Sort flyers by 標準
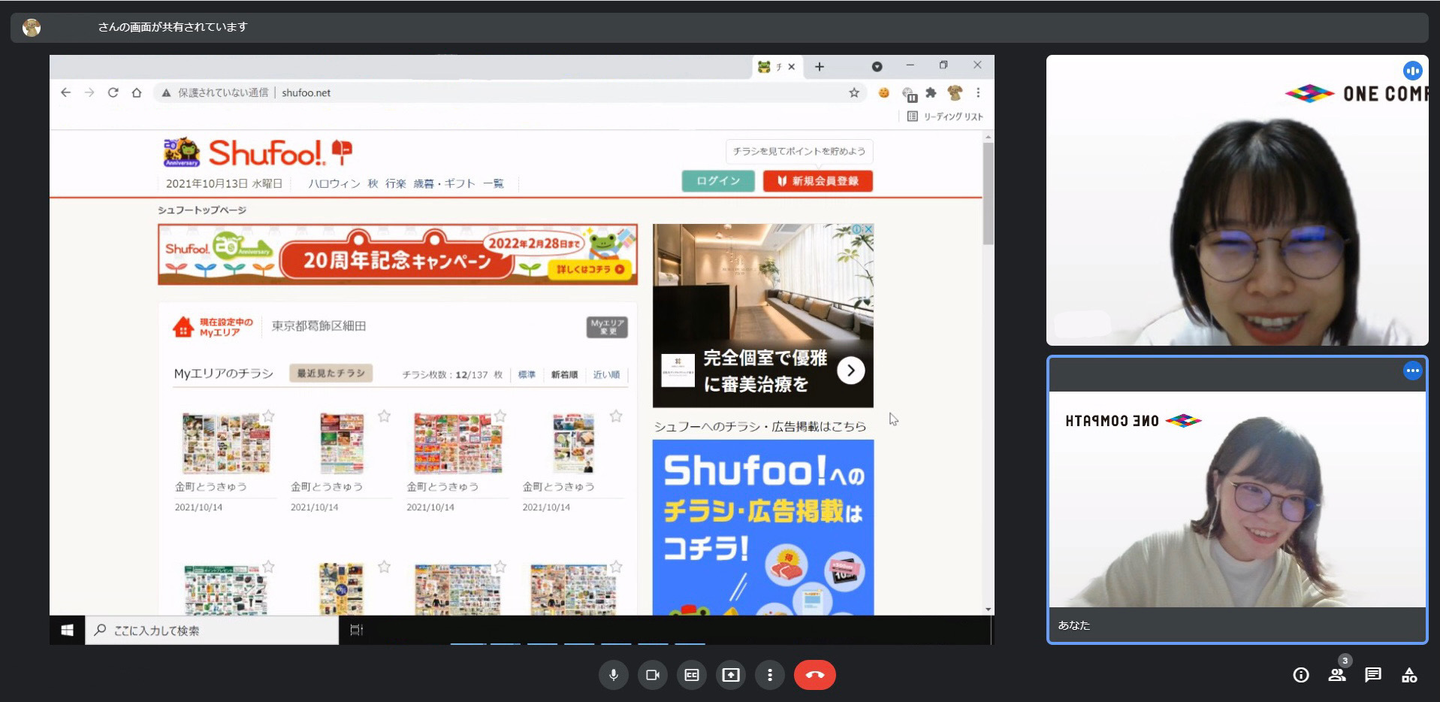The image size is (1440, 702). click(x=527, y=375)
